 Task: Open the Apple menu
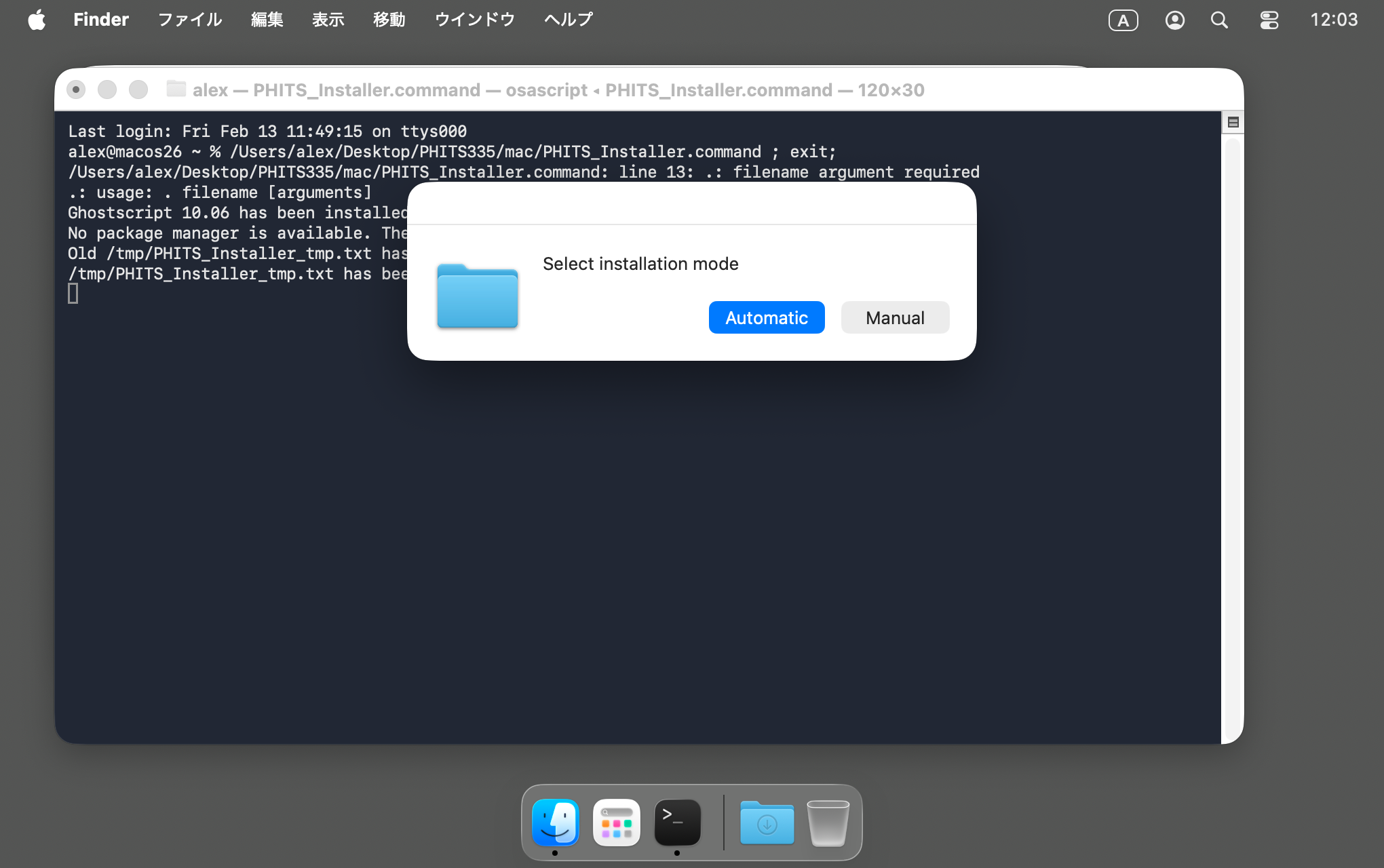tap(37, 20)
